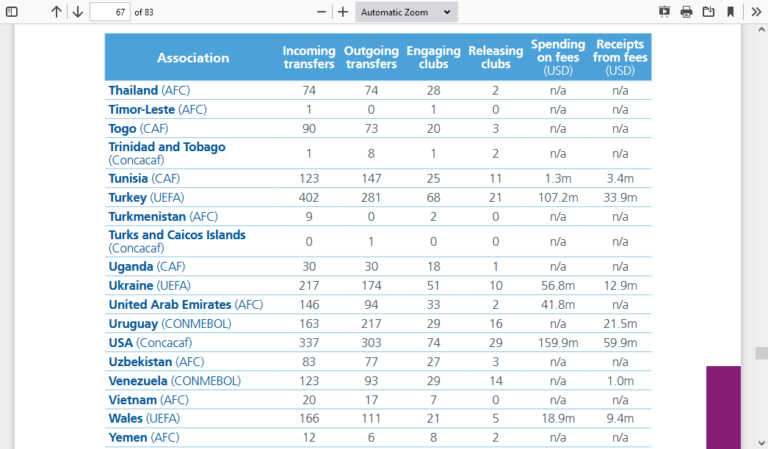The height and width of the screenshot is (449, 768).
Task: Select the Thailand association name
Action: click(133, 90)
